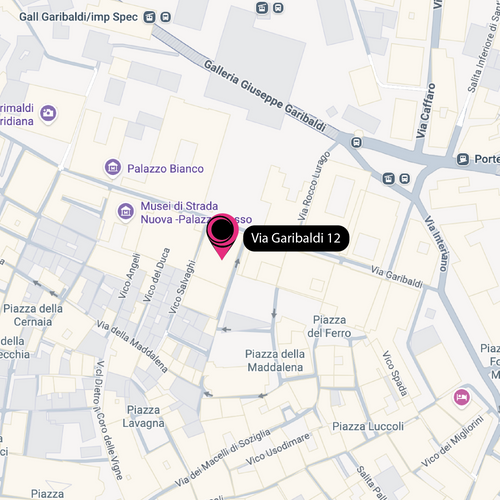This screenshot has width=500, height=500.
Task: Select the Musei di Strada Nuova museum icon
Action: (126, 212)
